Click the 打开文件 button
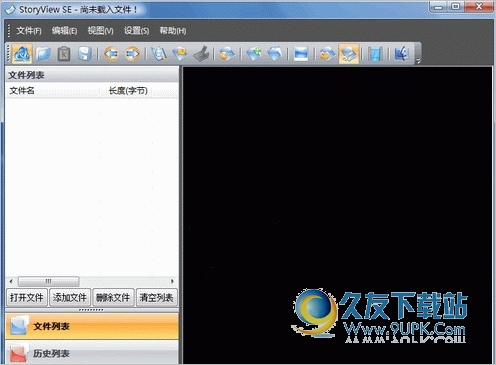This screenshot has width=496, height=365. pos(27,297)
